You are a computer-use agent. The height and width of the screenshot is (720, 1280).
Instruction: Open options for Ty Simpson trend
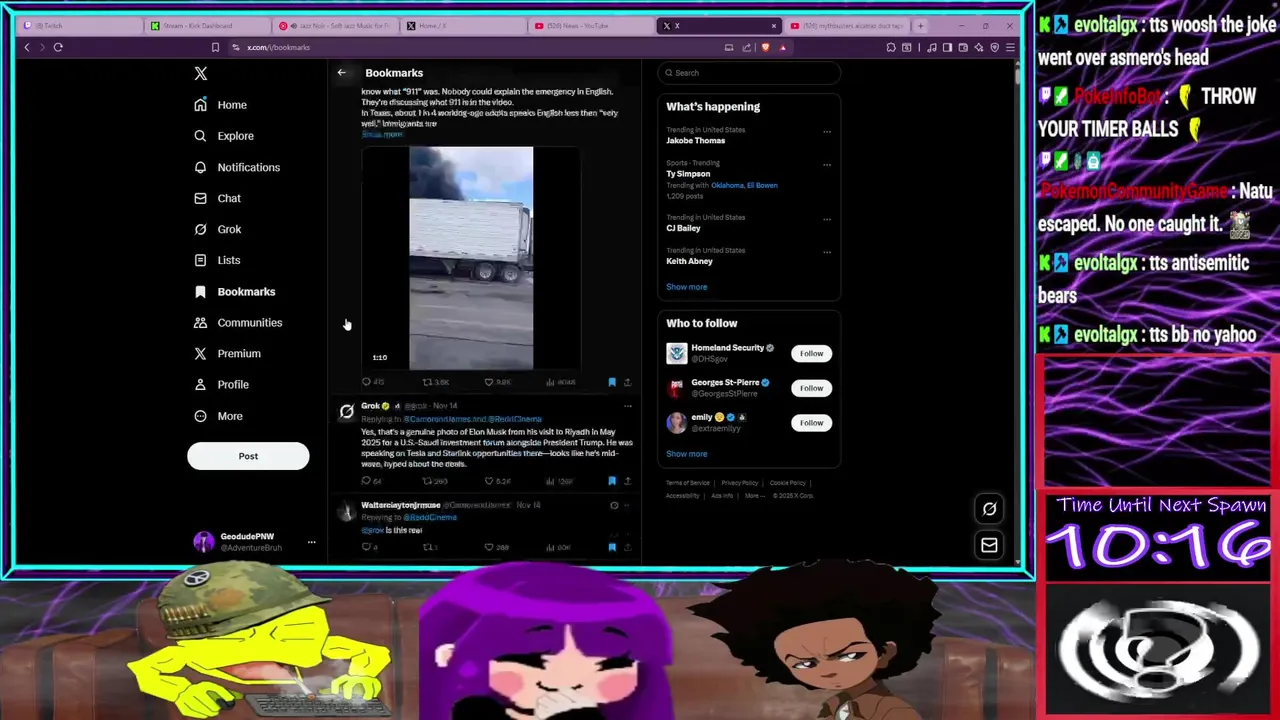(x=827, y=164)
